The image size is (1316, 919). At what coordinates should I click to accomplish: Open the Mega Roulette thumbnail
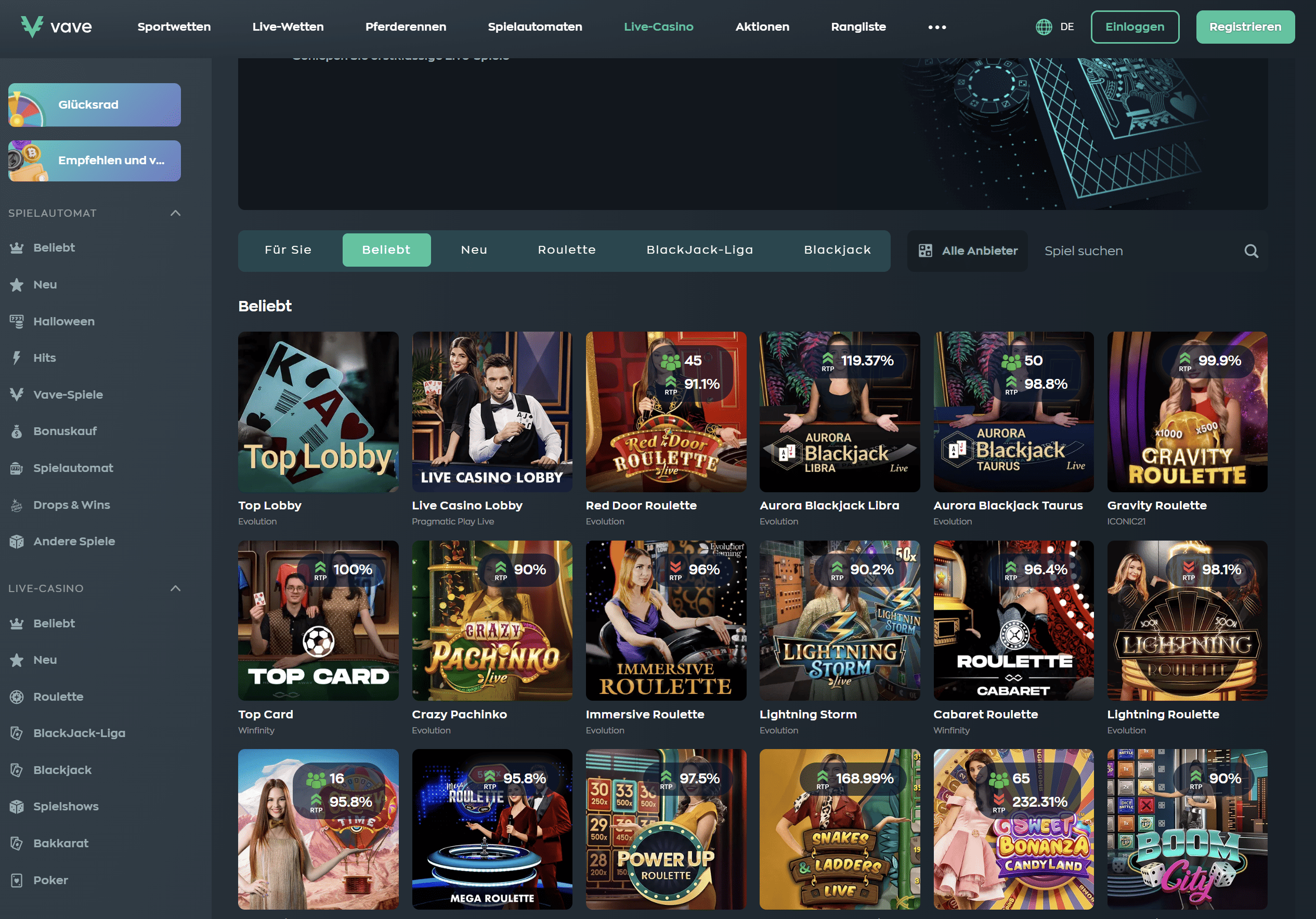tap(492, 830)
